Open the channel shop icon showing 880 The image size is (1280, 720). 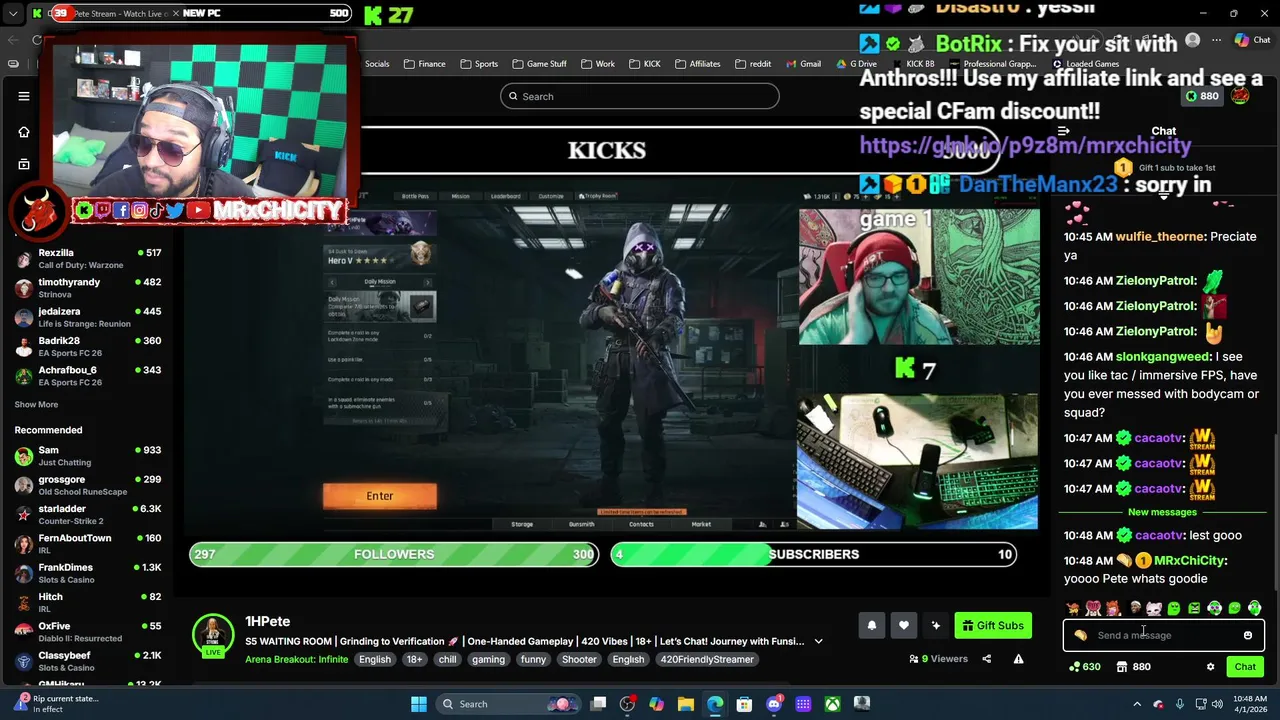(x=1133, y=667)
